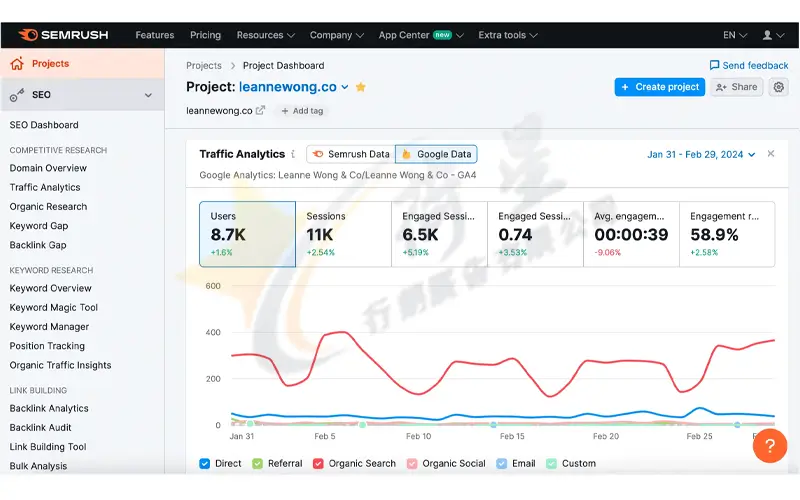This screenshot has width=800, height=500.
Task: Open Organic Traffic Insights
Action: (x=60, y=365)
